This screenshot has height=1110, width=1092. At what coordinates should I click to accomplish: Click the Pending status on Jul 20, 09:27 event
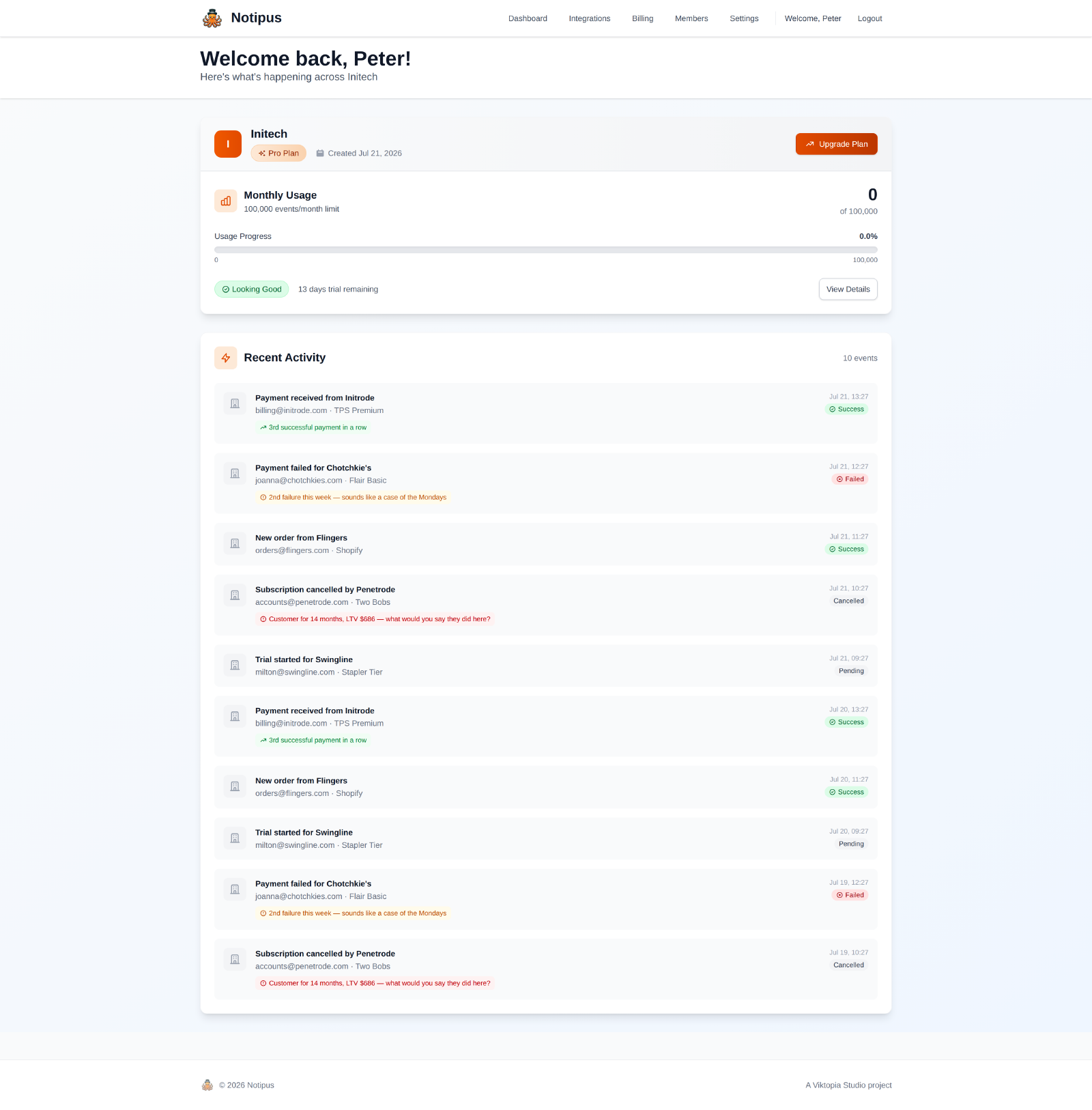851,844
